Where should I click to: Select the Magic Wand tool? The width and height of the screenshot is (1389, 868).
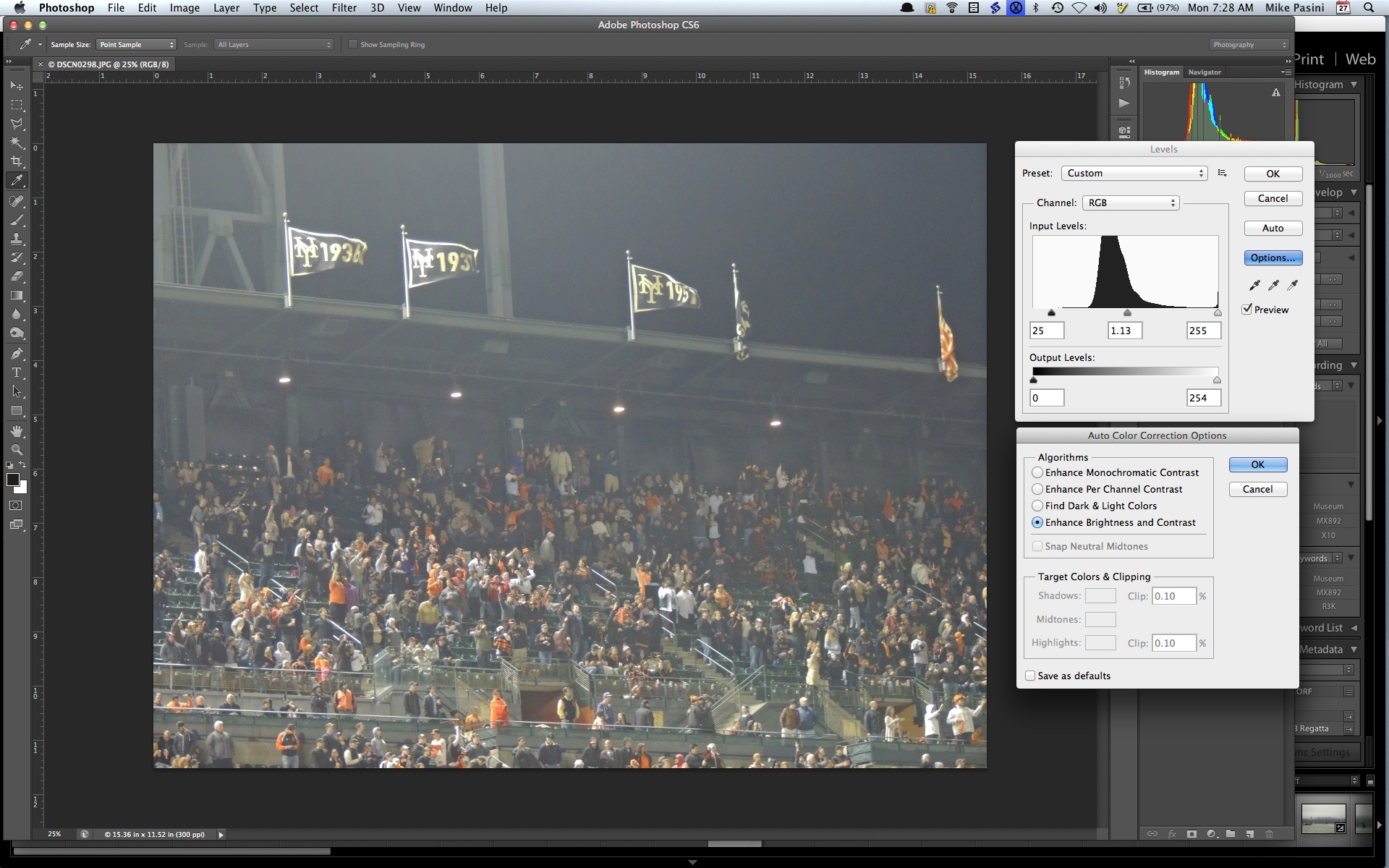click(x=17, y=142)
